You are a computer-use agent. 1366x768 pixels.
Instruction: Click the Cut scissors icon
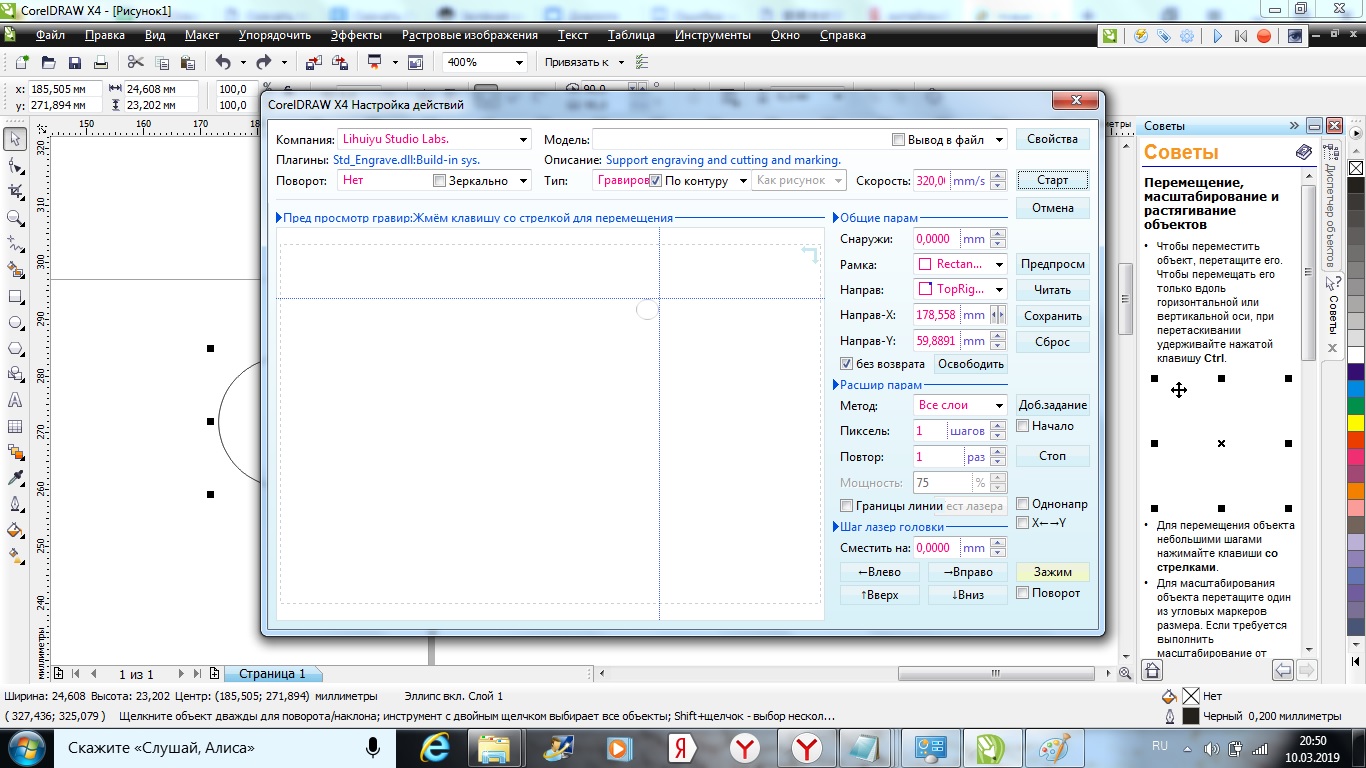136,62
